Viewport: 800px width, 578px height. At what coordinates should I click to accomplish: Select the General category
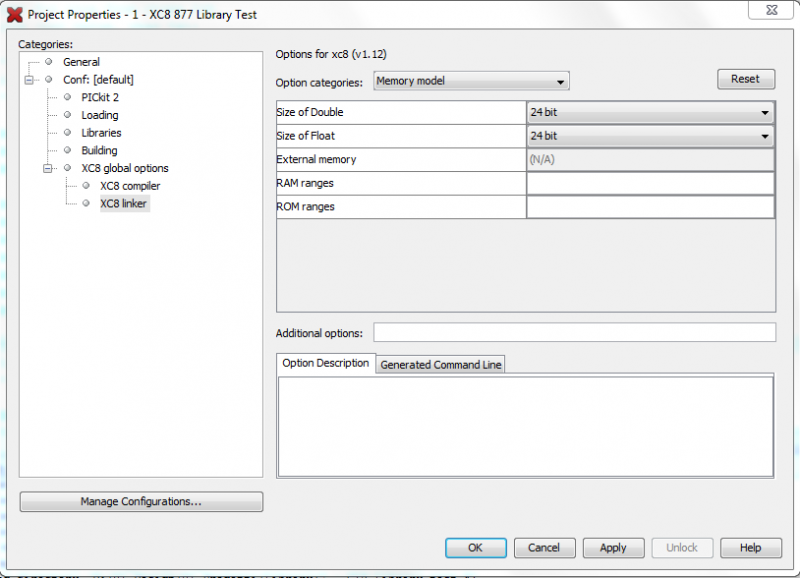81,62
